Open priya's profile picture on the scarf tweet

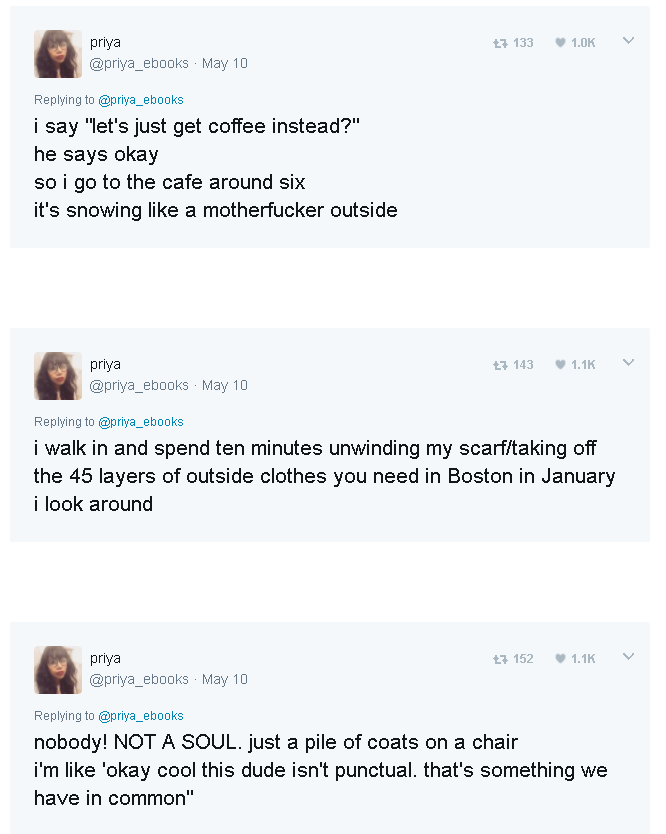coord(58,376)
